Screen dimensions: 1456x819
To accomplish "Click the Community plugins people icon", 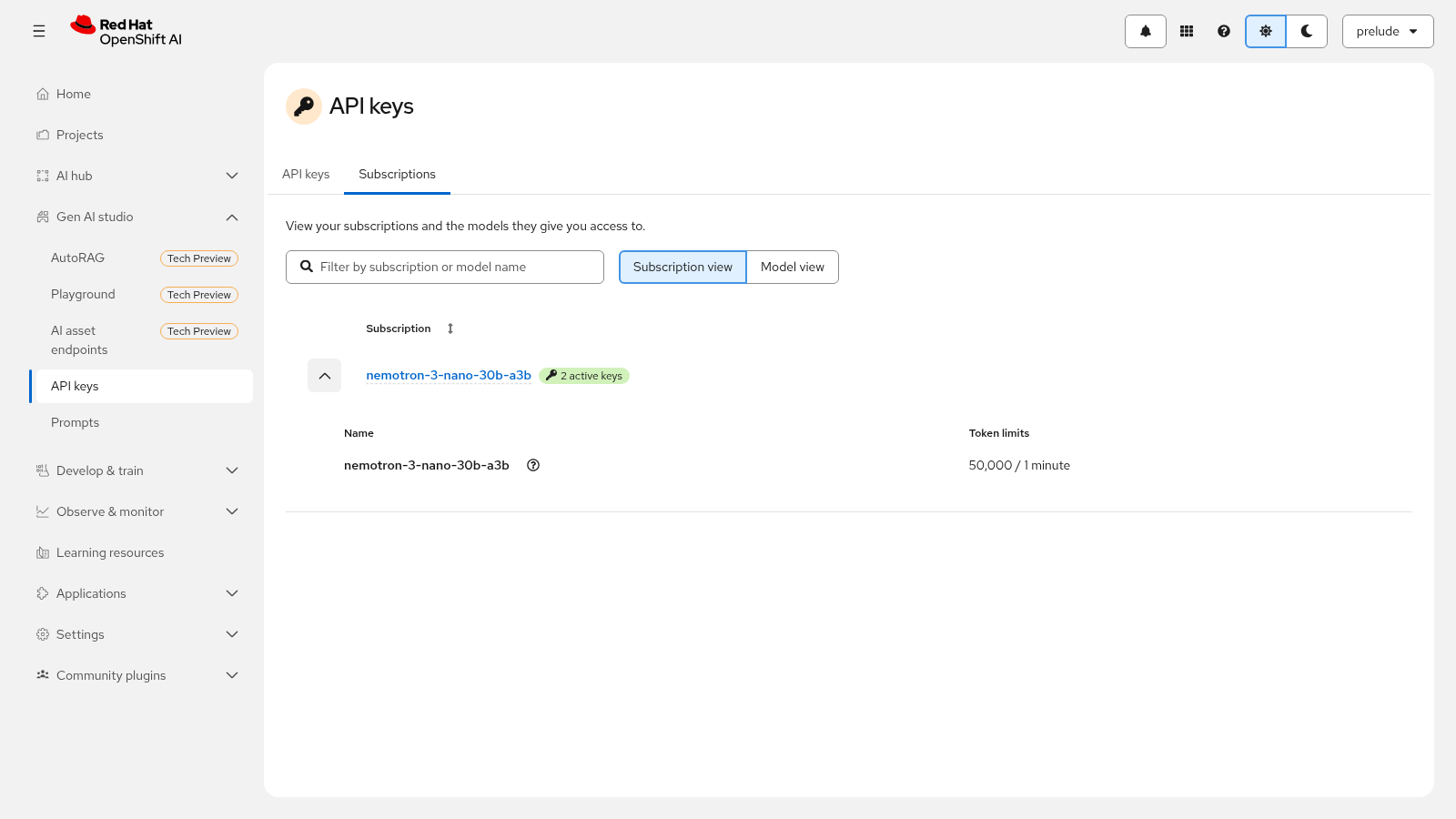I will point(43,675).
